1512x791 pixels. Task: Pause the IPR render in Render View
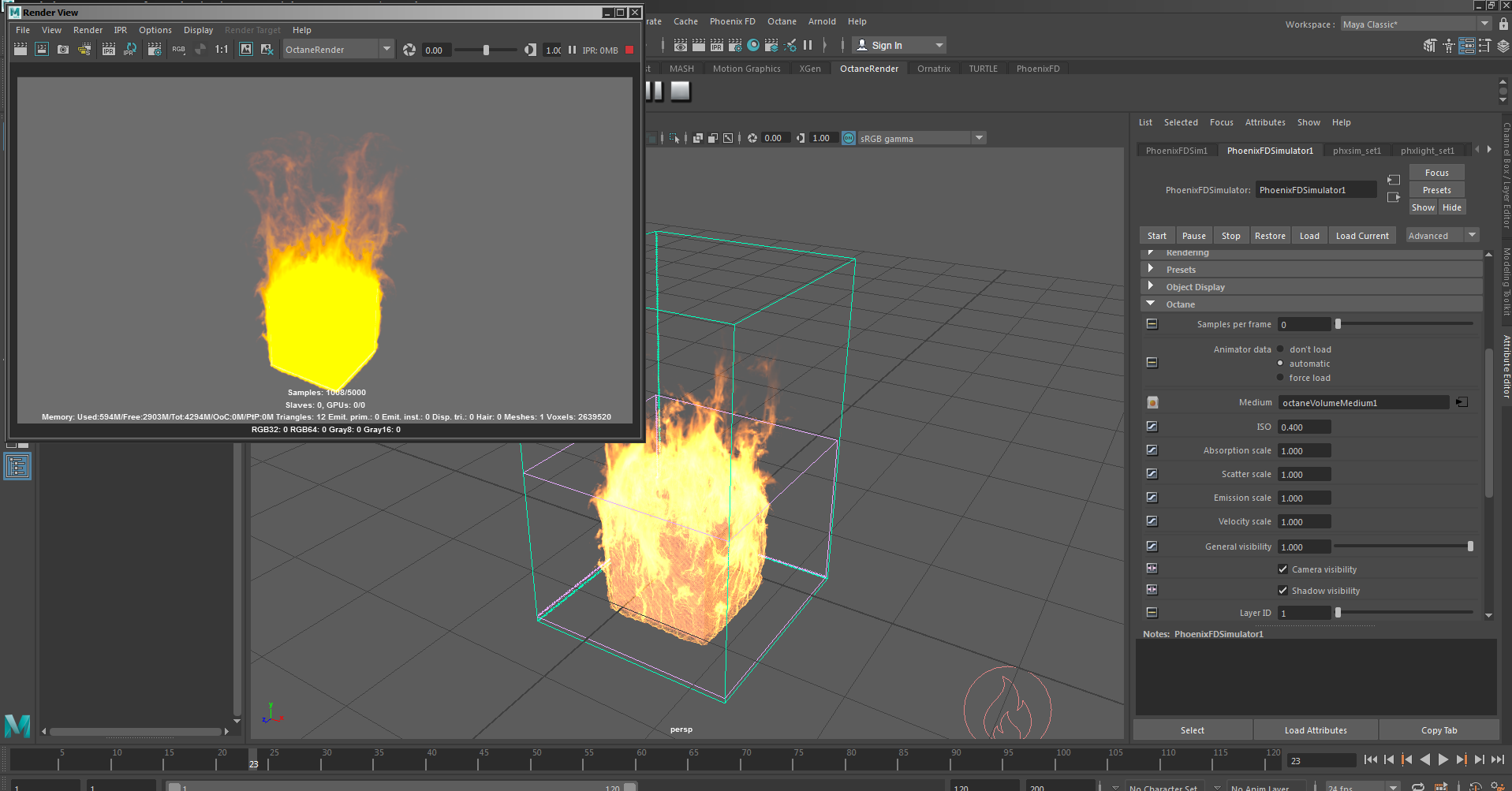(x=572, y=50)
